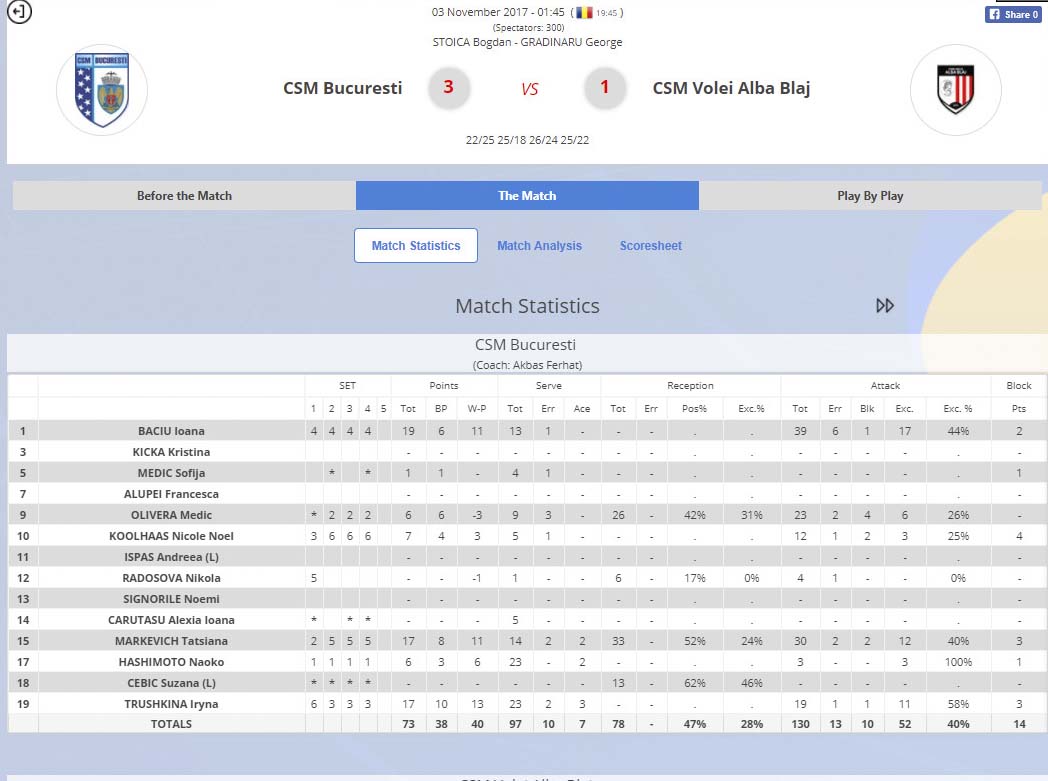Click player name ISPAS Andreea (L)
Image resolution: width=1048 pixels, height=781 pixels.
[171, 557]
